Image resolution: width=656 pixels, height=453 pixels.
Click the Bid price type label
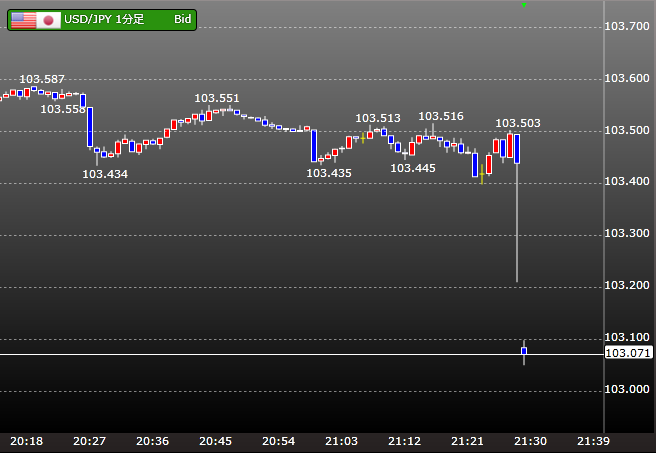[x=182, y=19]
